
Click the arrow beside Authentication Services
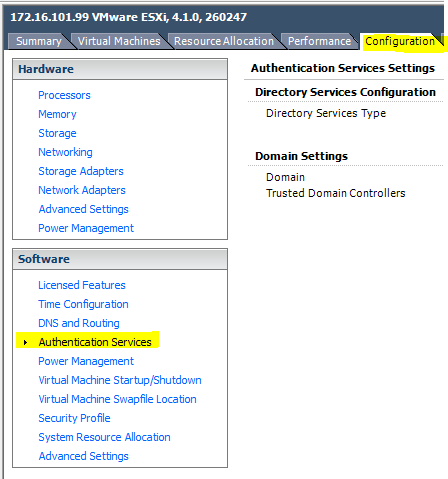(x=25, y=342)
